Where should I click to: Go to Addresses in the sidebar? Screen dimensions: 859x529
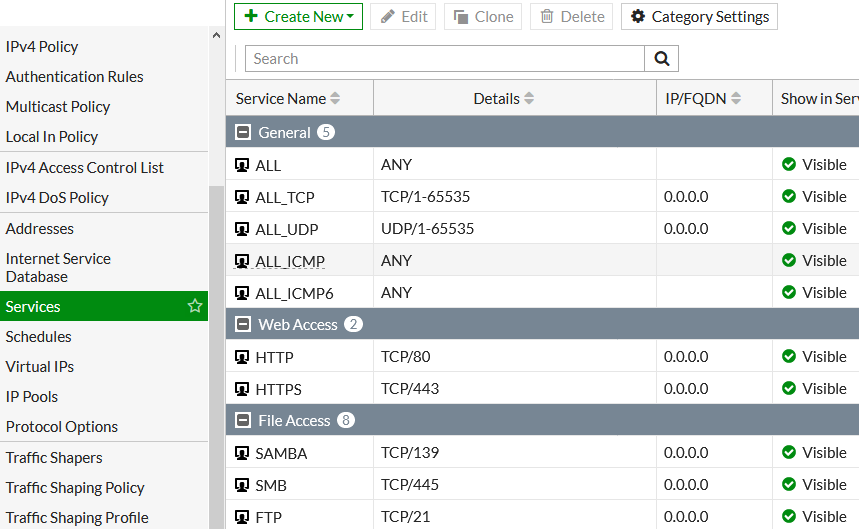tap(40, 228)
